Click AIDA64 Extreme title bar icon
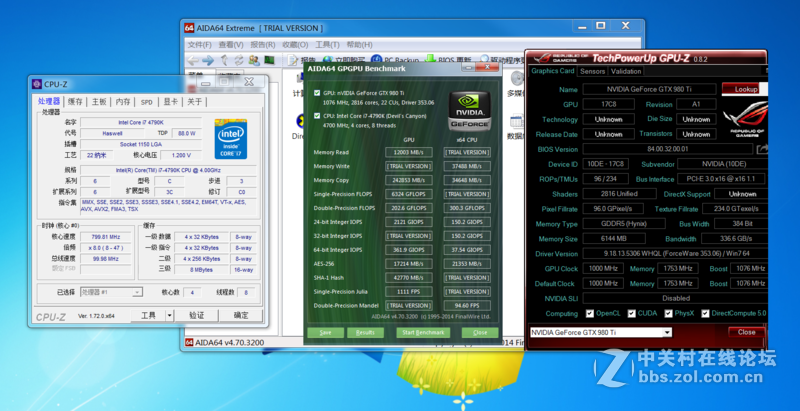Viewport: 800px width, 411px height. (189, 28)
